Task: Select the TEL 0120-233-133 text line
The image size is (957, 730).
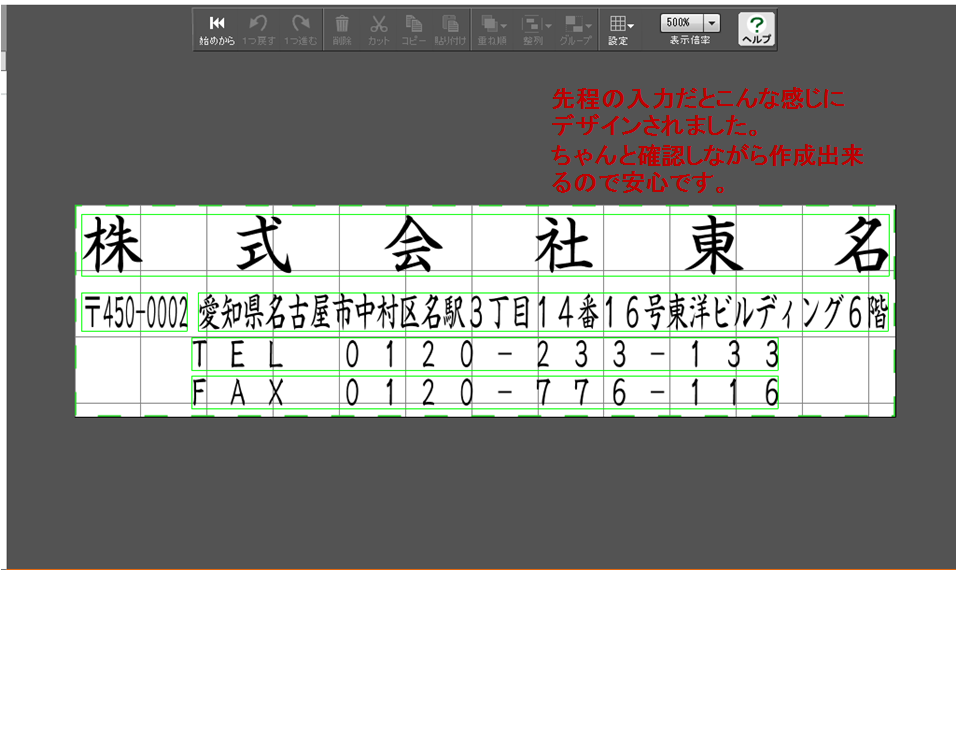Action: pyautogui.click(x=485, y=354)
